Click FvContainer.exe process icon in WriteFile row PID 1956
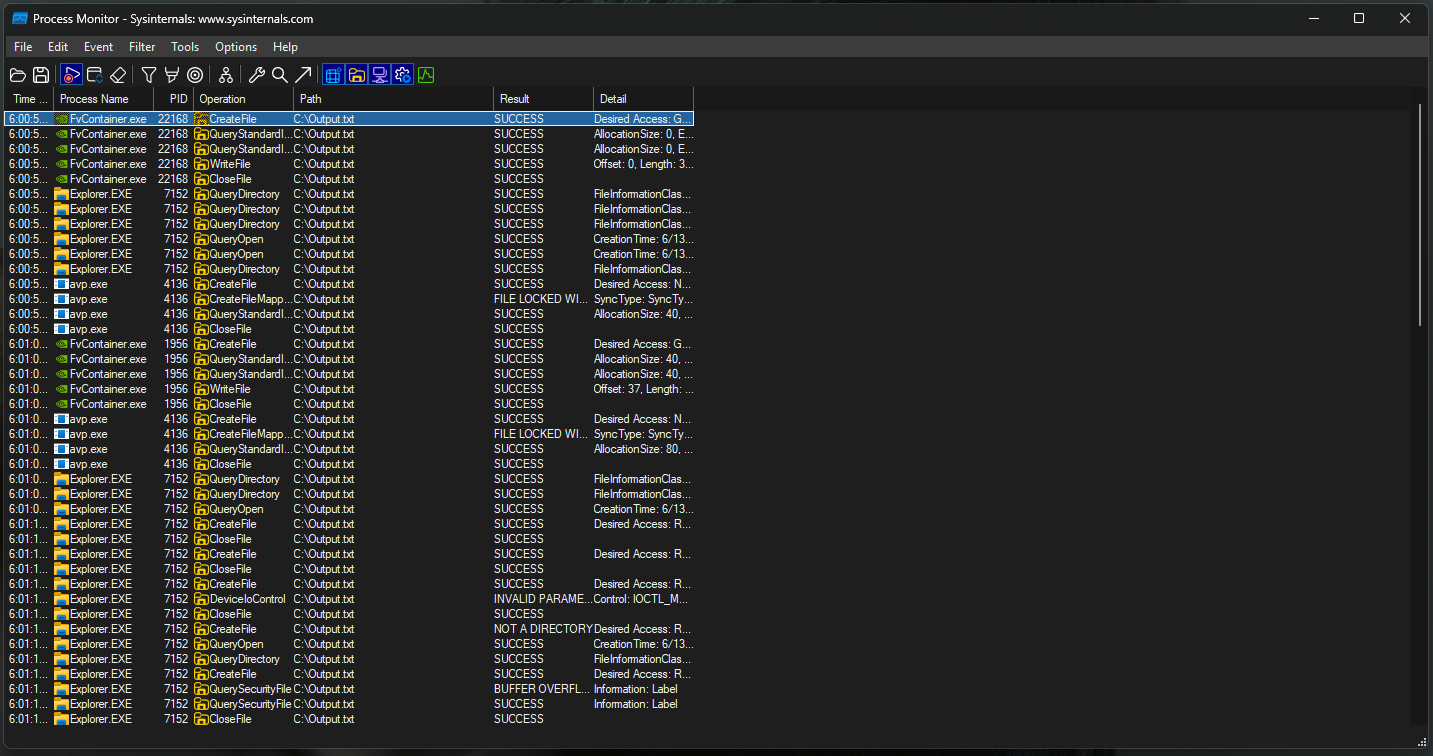Screen dimensions: 1433x756 [62, 389]
